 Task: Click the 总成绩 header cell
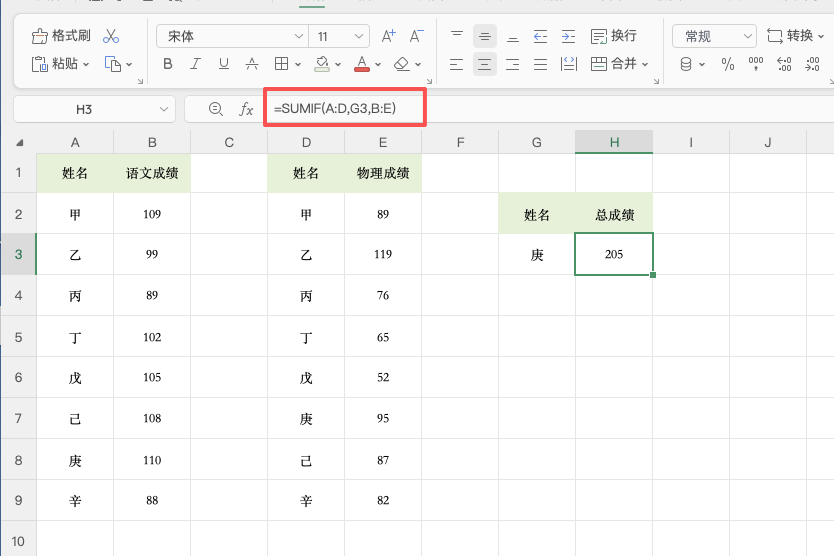614,214
